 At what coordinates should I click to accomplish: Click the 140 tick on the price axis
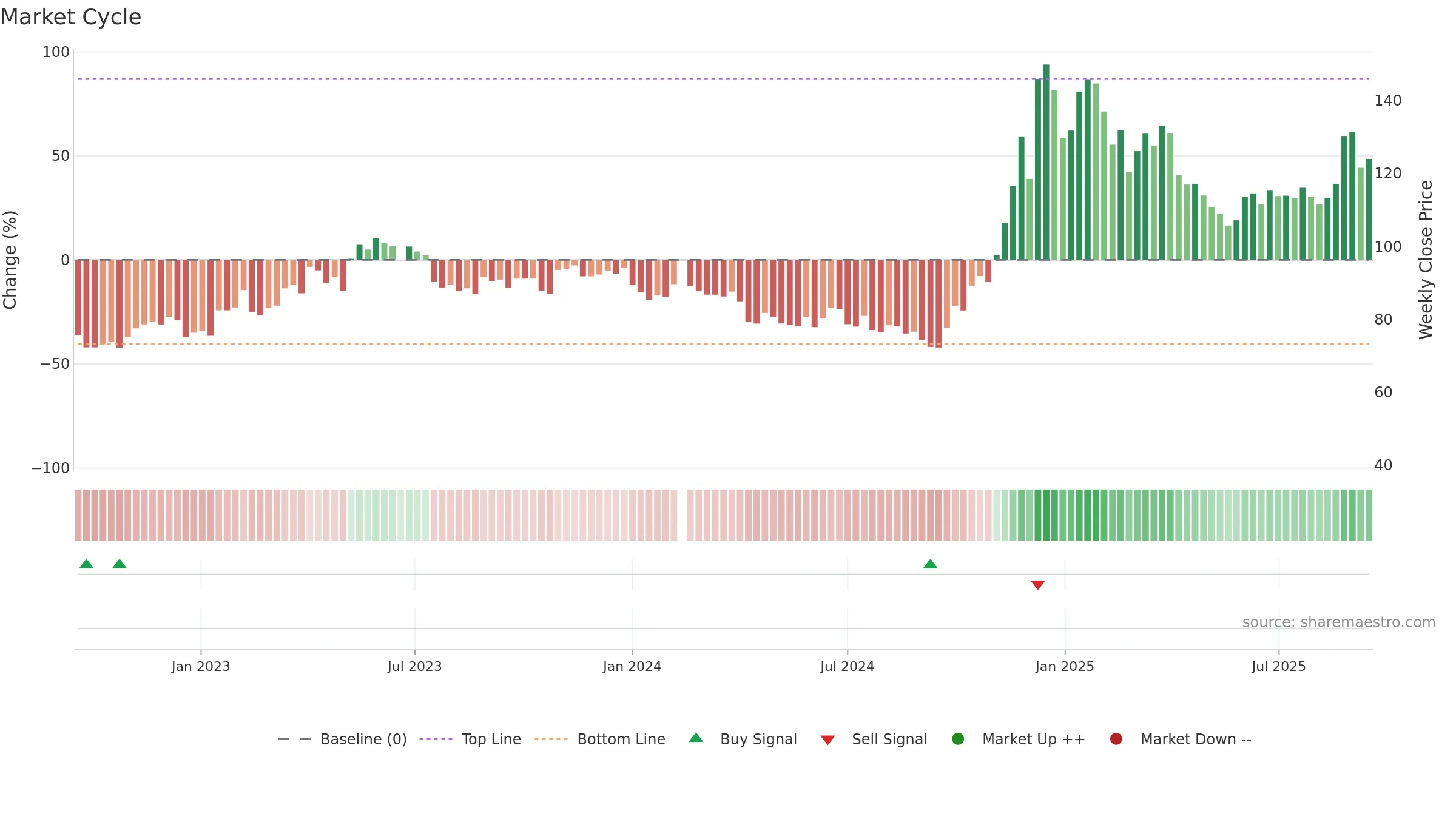click(x=1388, y=101)
